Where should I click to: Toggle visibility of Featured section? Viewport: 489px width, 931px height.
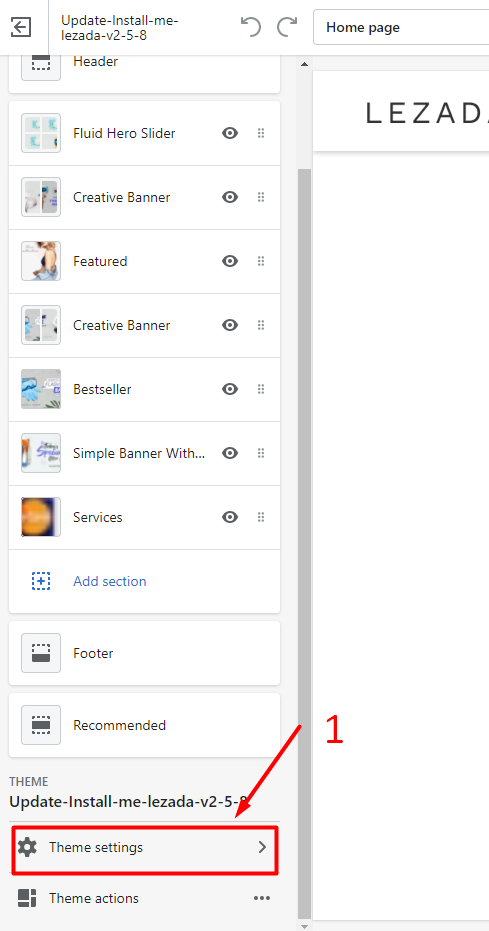coord(230,261)
